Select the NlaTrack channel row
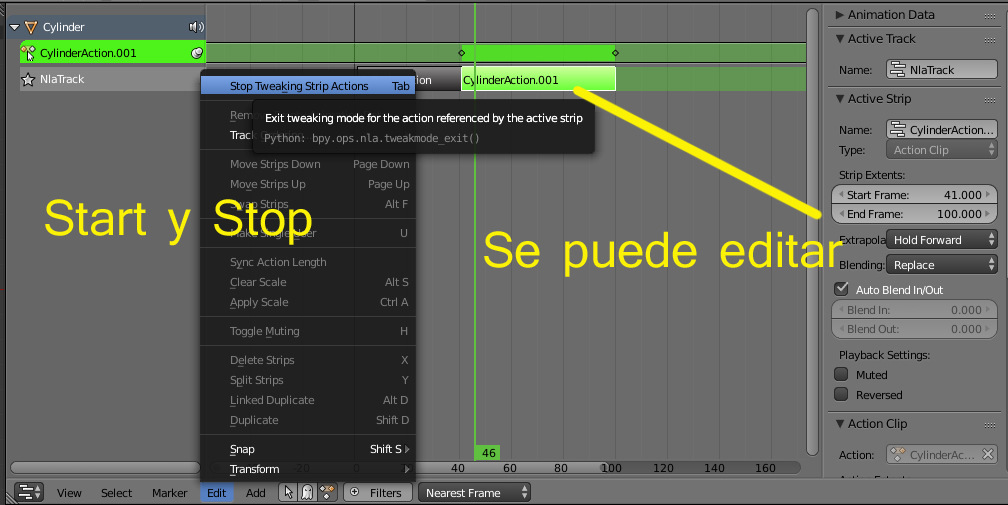The height and width of the screenshot is (505, 1008). [x=112, y=80]
